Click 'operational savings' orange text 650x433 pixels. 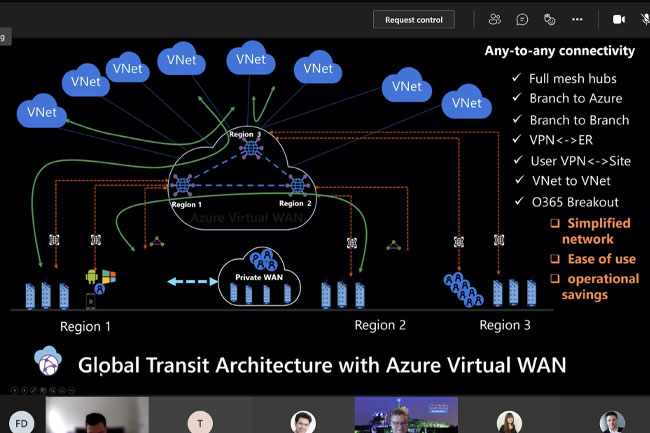click(x=600, y=286)
